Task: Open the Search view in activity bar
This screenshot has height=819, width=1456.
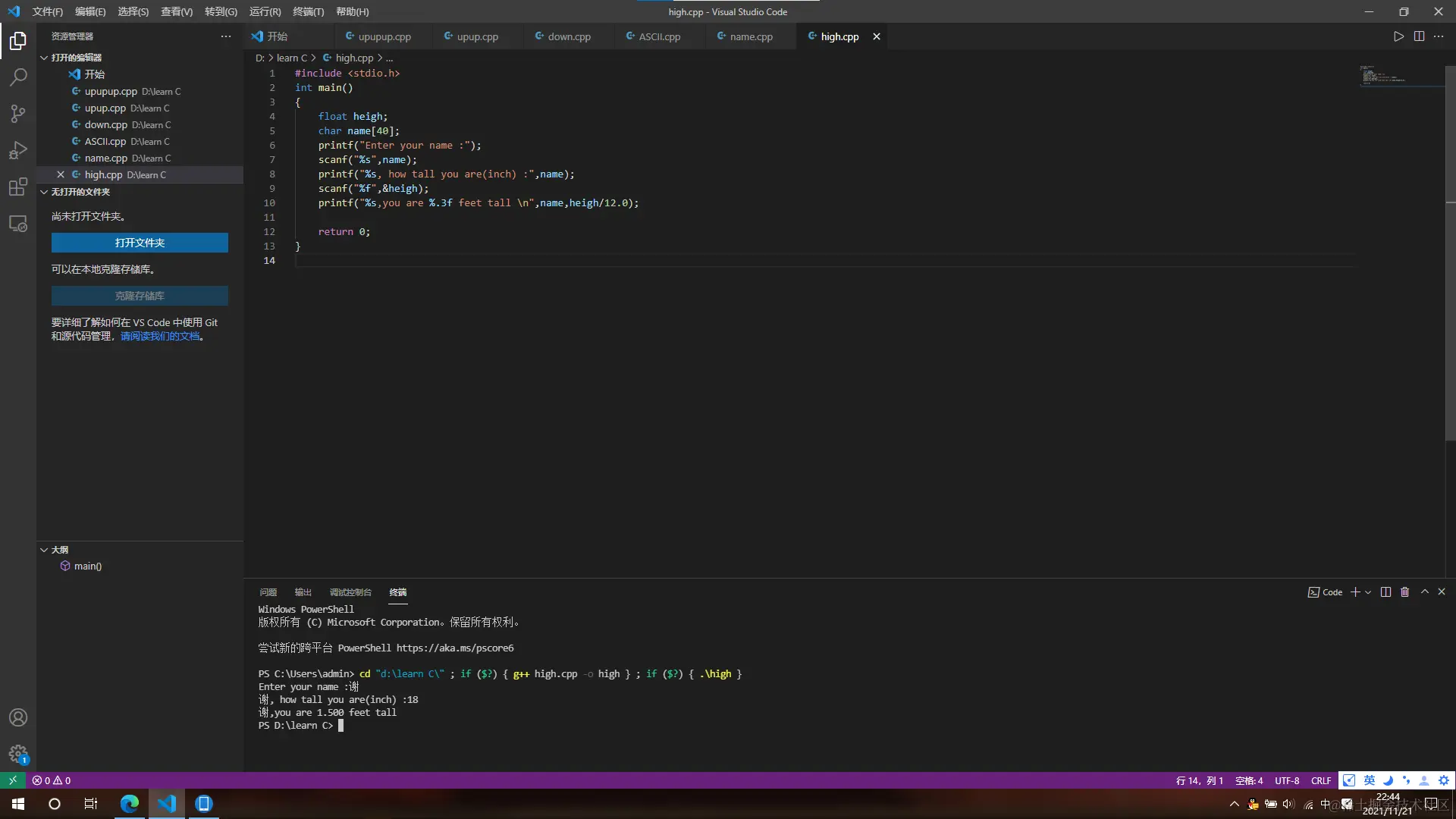Action: 18,77
